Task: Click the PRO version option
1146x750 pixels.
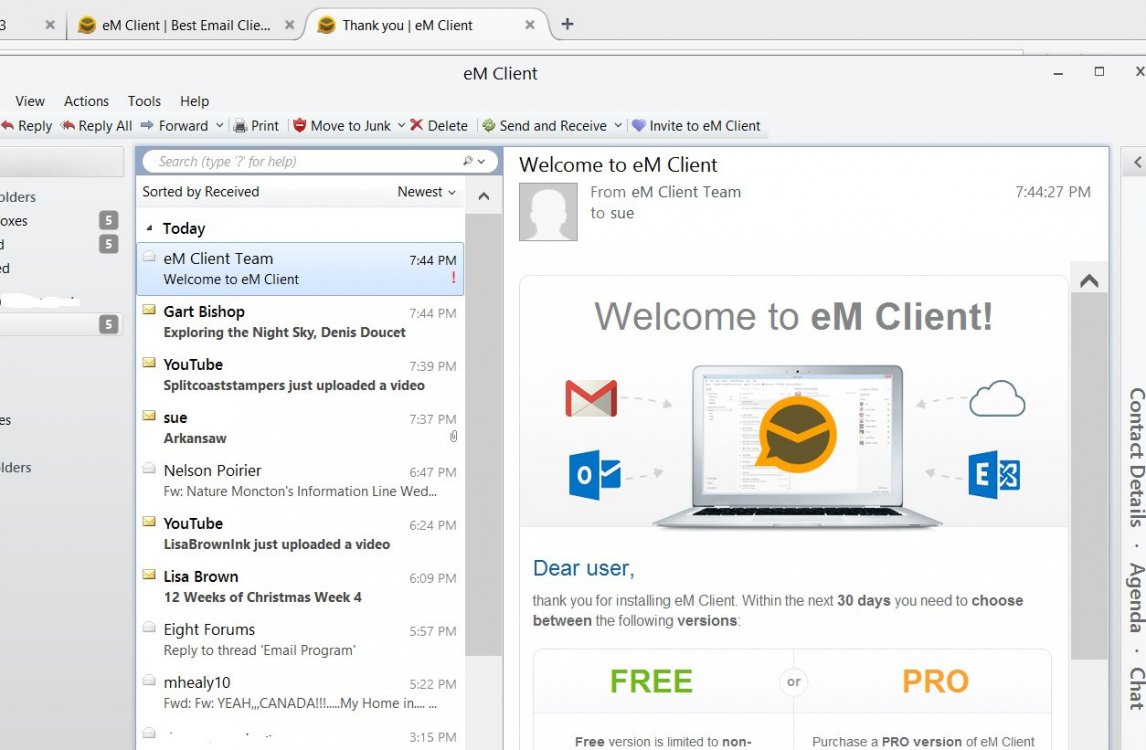Action: [935, 681]
